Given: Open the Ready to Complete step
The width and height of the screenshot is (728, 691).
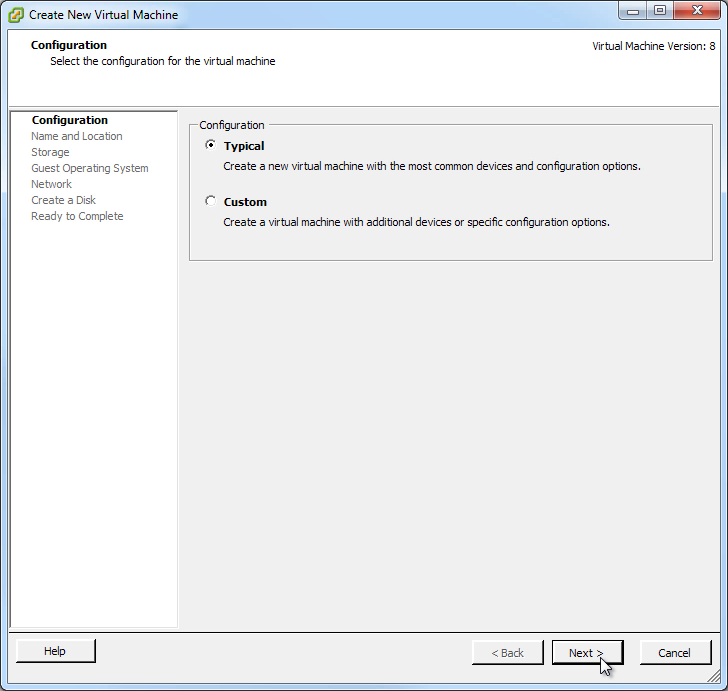Looking at the screenshot, I should pos(77,216).
